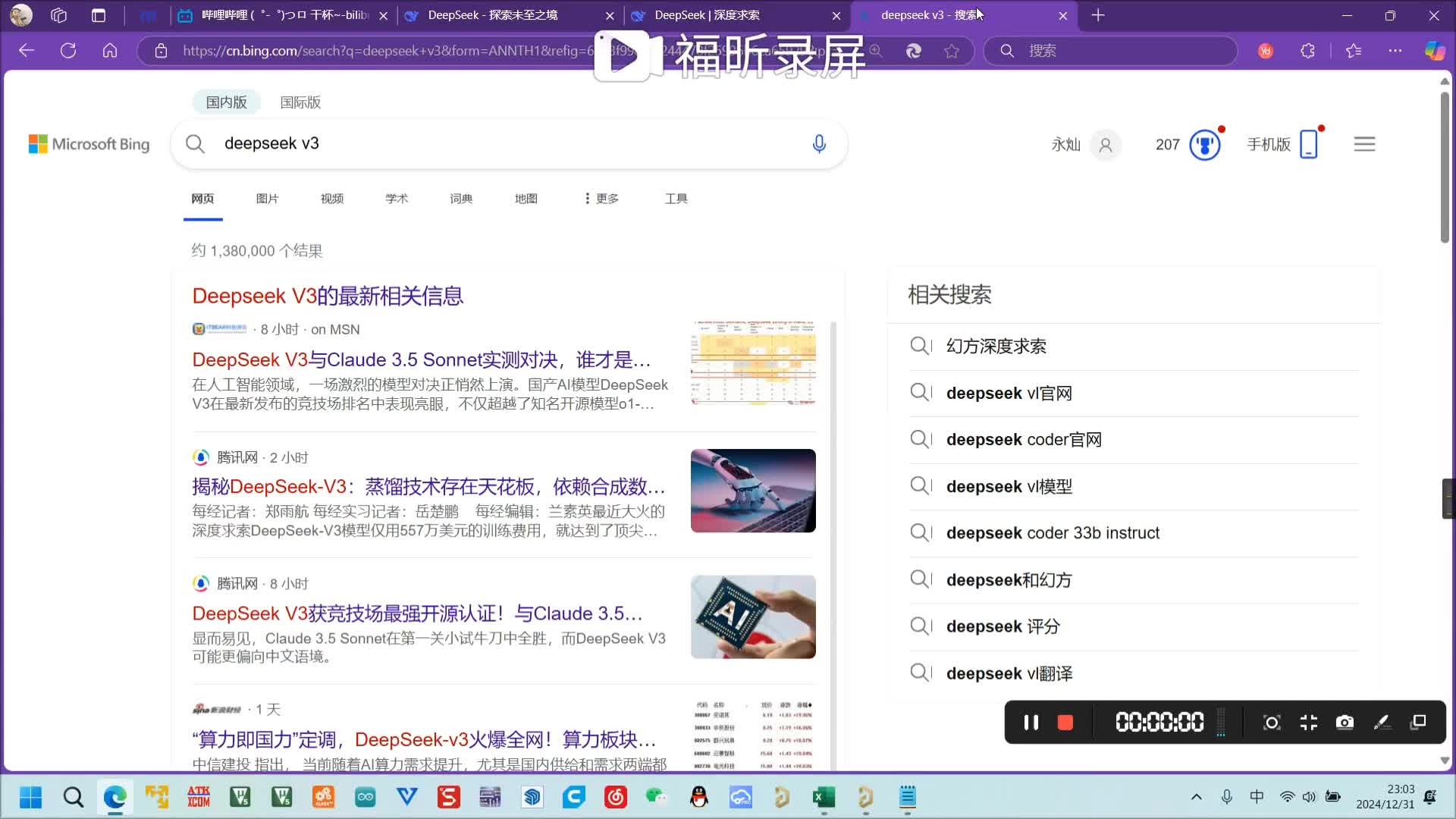This screenshot has width=1456, height=819.
Task: Open NetEase Cloud Music taskbar icon
Action: click(x=615, y=797)
